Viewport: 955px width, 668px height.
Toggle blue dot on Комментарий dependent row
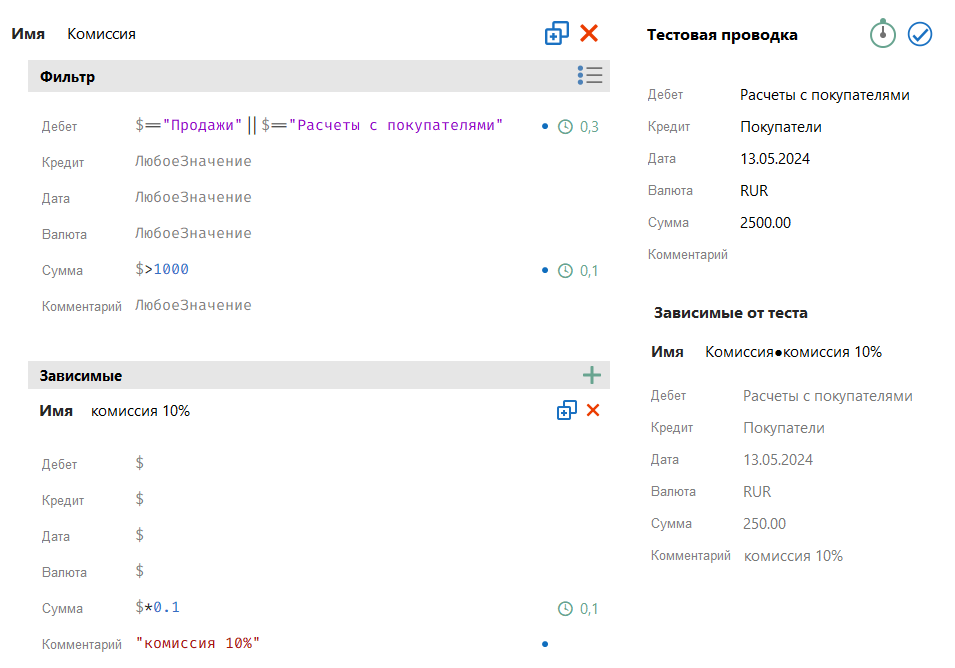pyautogui.click(x=545, y=644)
